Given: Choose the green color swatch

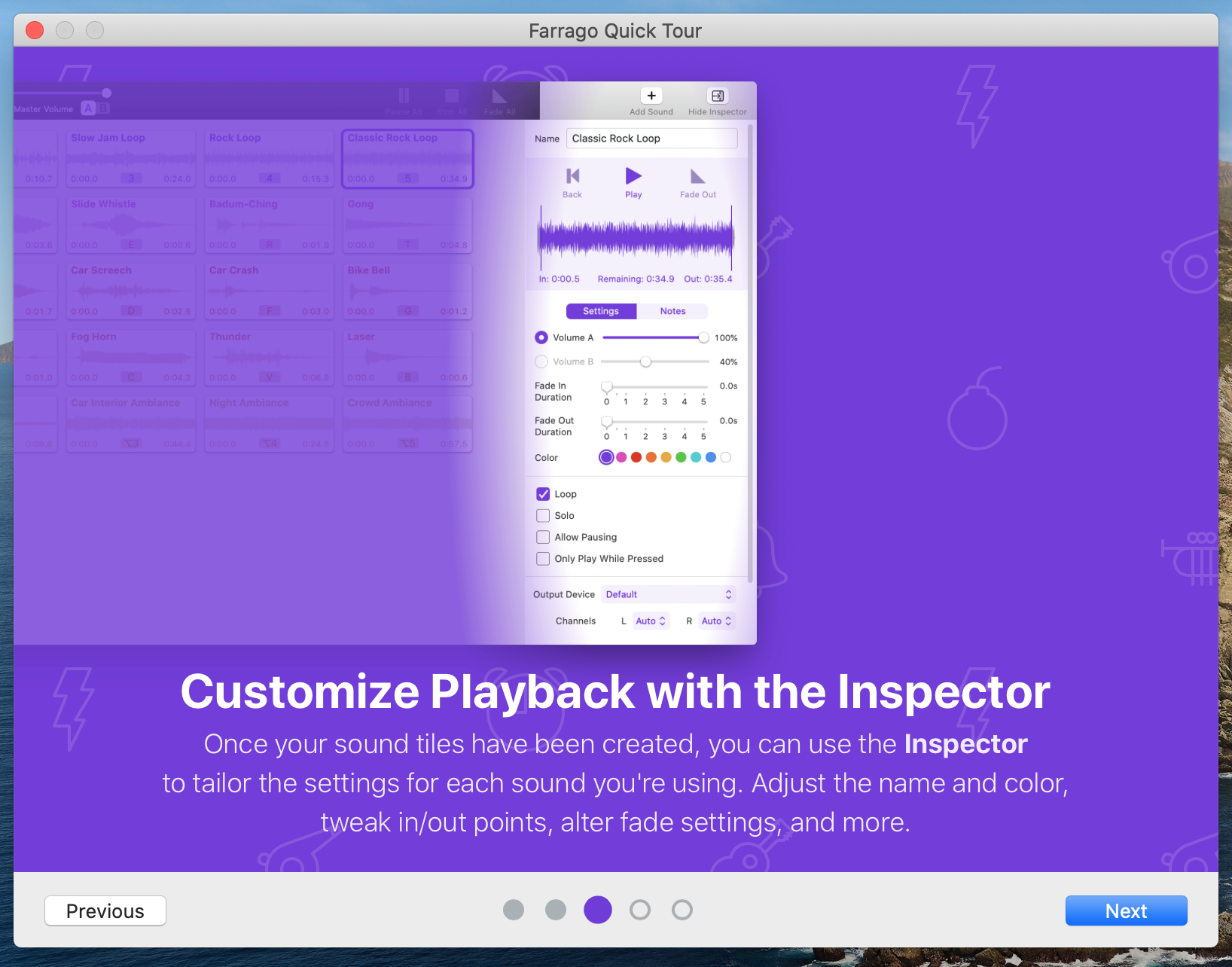Looking at the screenshot, I should coord(681,457).
